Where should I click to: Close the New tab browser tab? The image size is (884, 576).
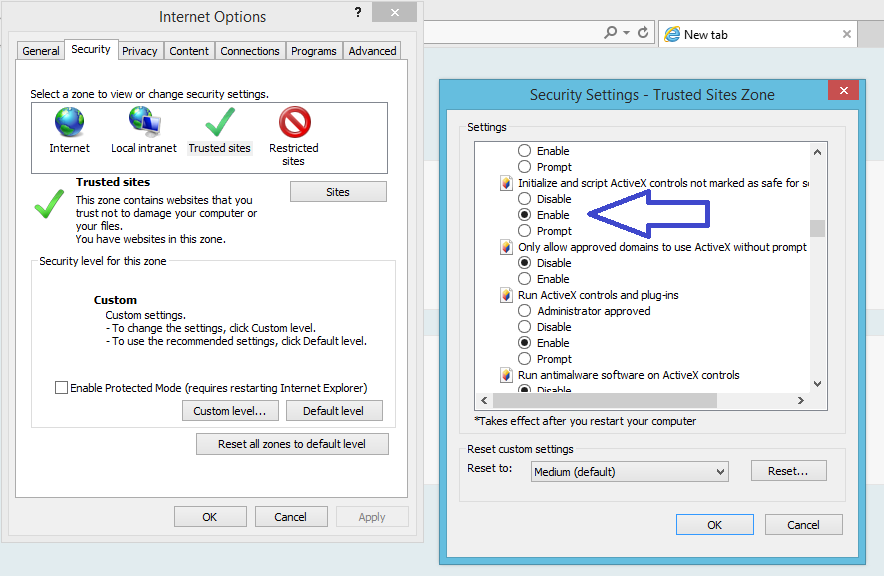point(847,34)
